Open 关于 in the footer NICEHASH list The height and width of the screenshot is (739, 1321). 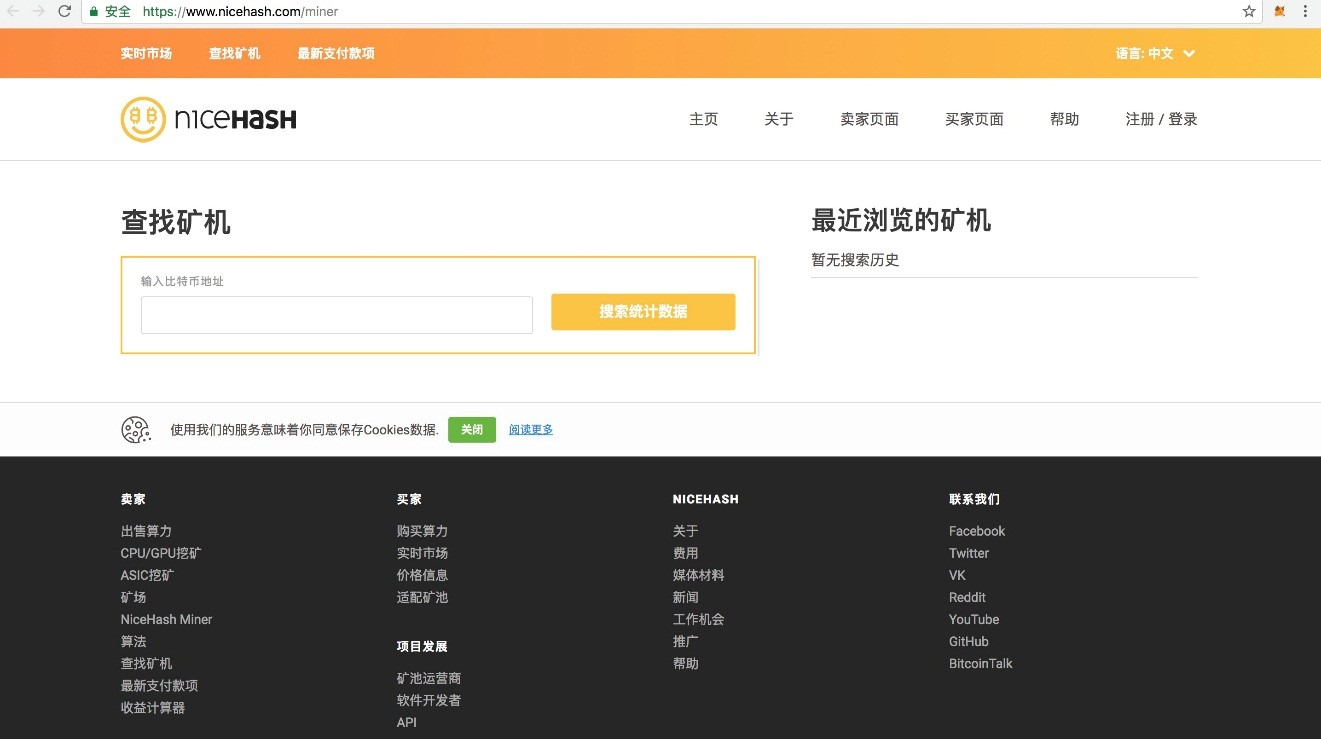coord(686,531)
